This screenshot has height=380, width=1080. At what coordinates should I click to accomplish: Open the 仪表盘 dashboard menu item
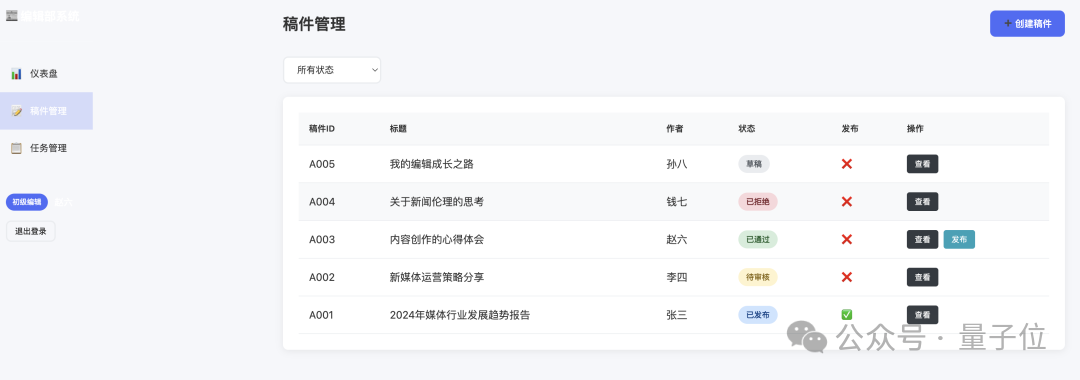pos(46,74)
